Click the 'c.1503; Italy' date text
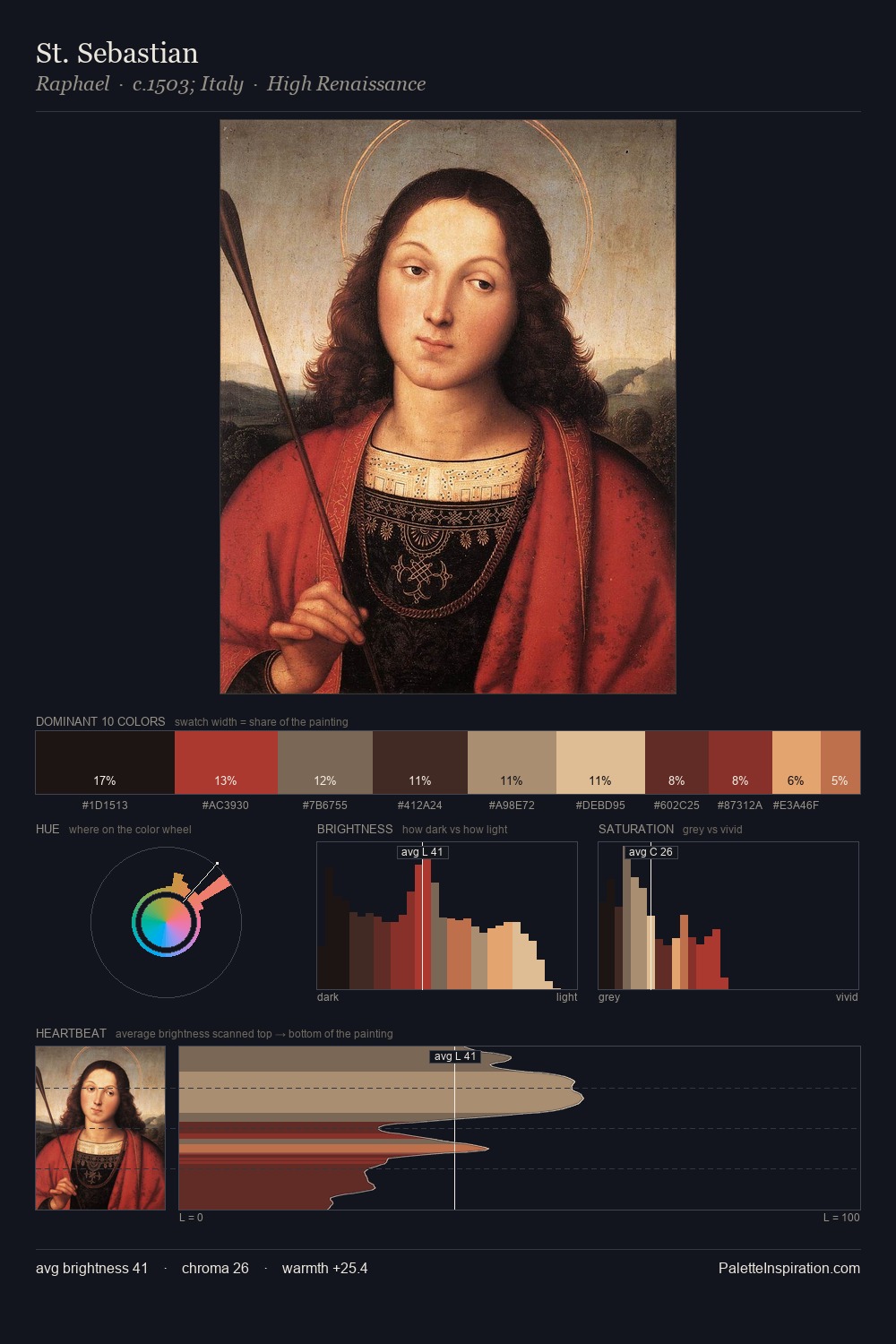The image size is (896, 1344). [188, 83]
